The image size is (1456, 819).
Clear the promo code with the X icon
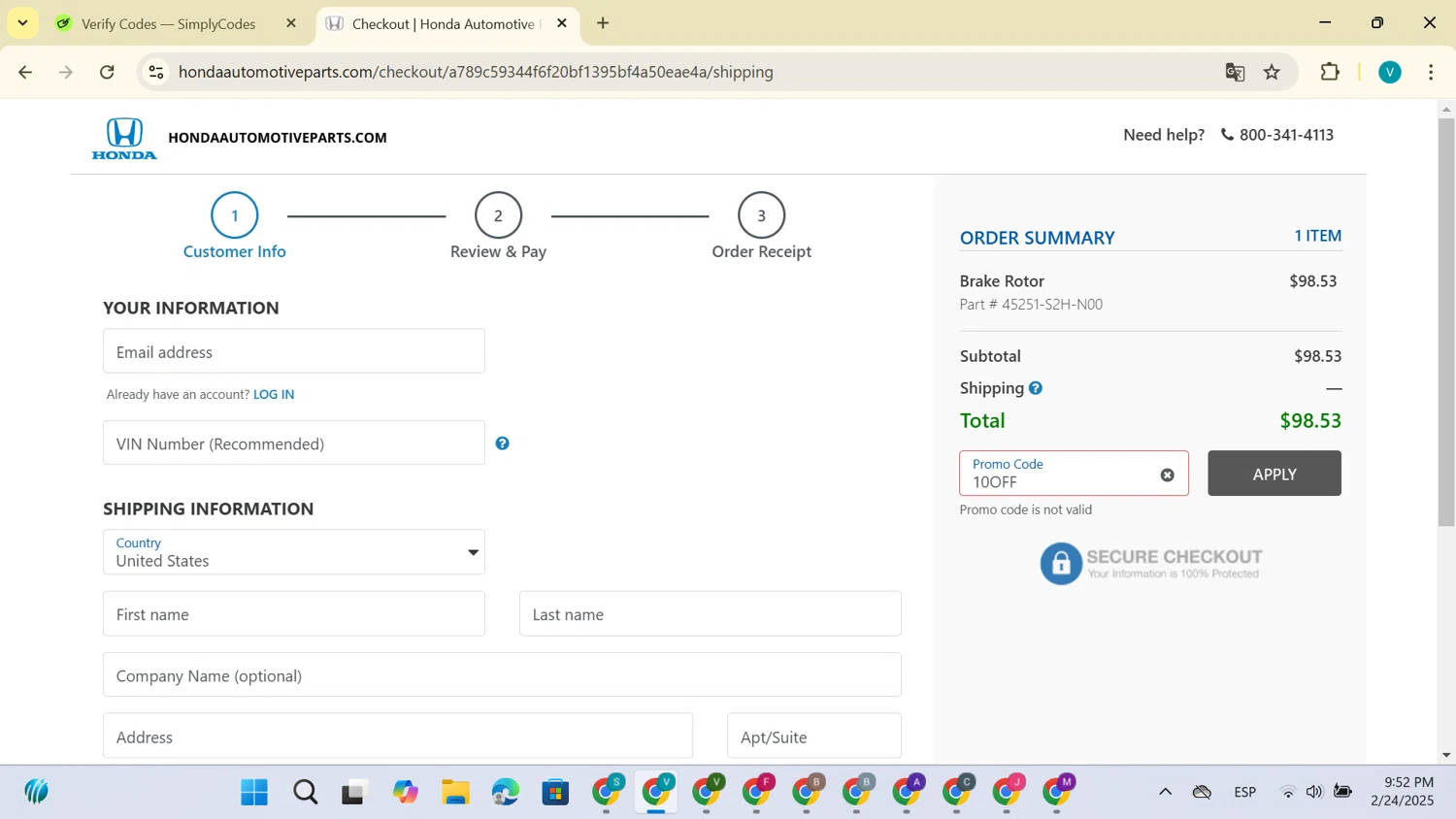1167,475
